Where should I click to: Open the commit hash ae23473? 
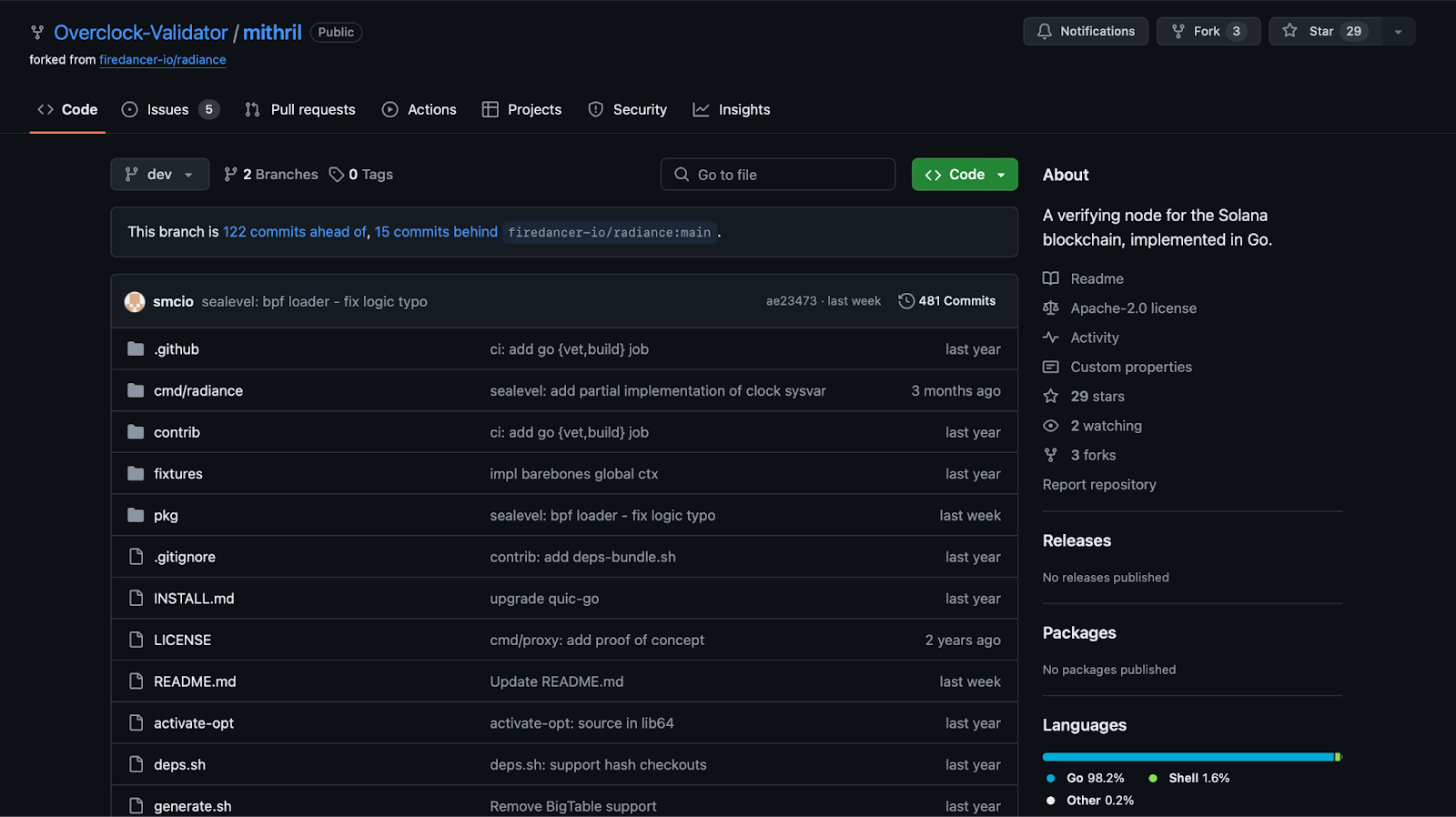[x=792, y=301]
